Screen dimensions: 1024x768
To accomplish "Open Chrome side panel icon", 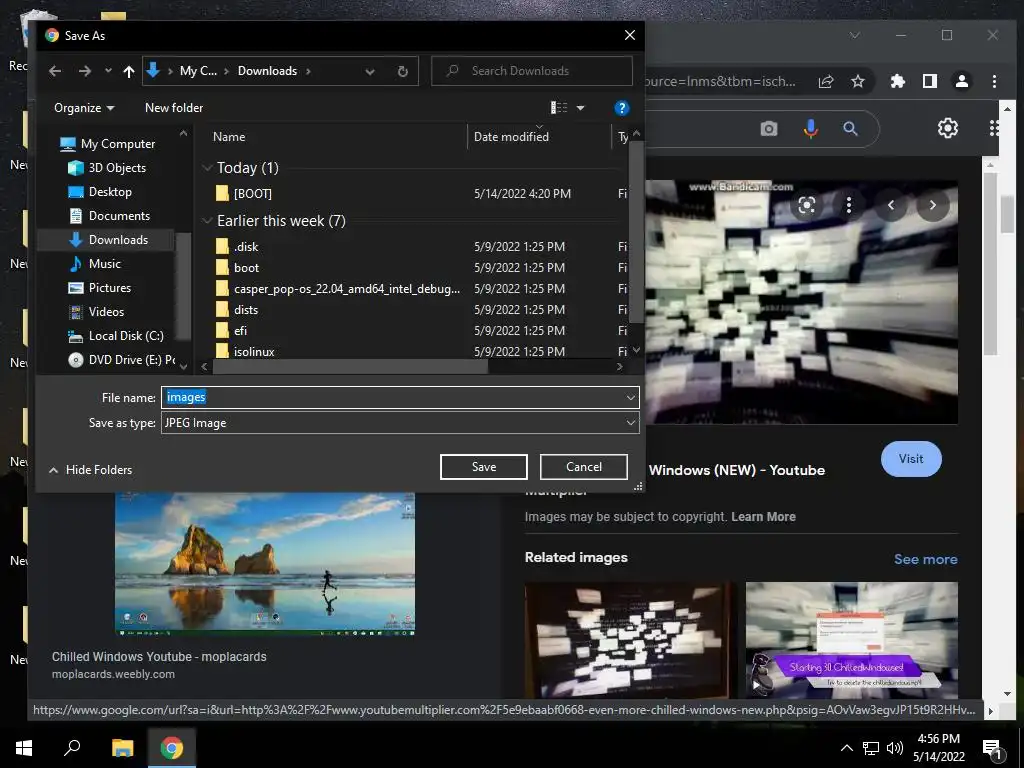I will click(930, 81).
